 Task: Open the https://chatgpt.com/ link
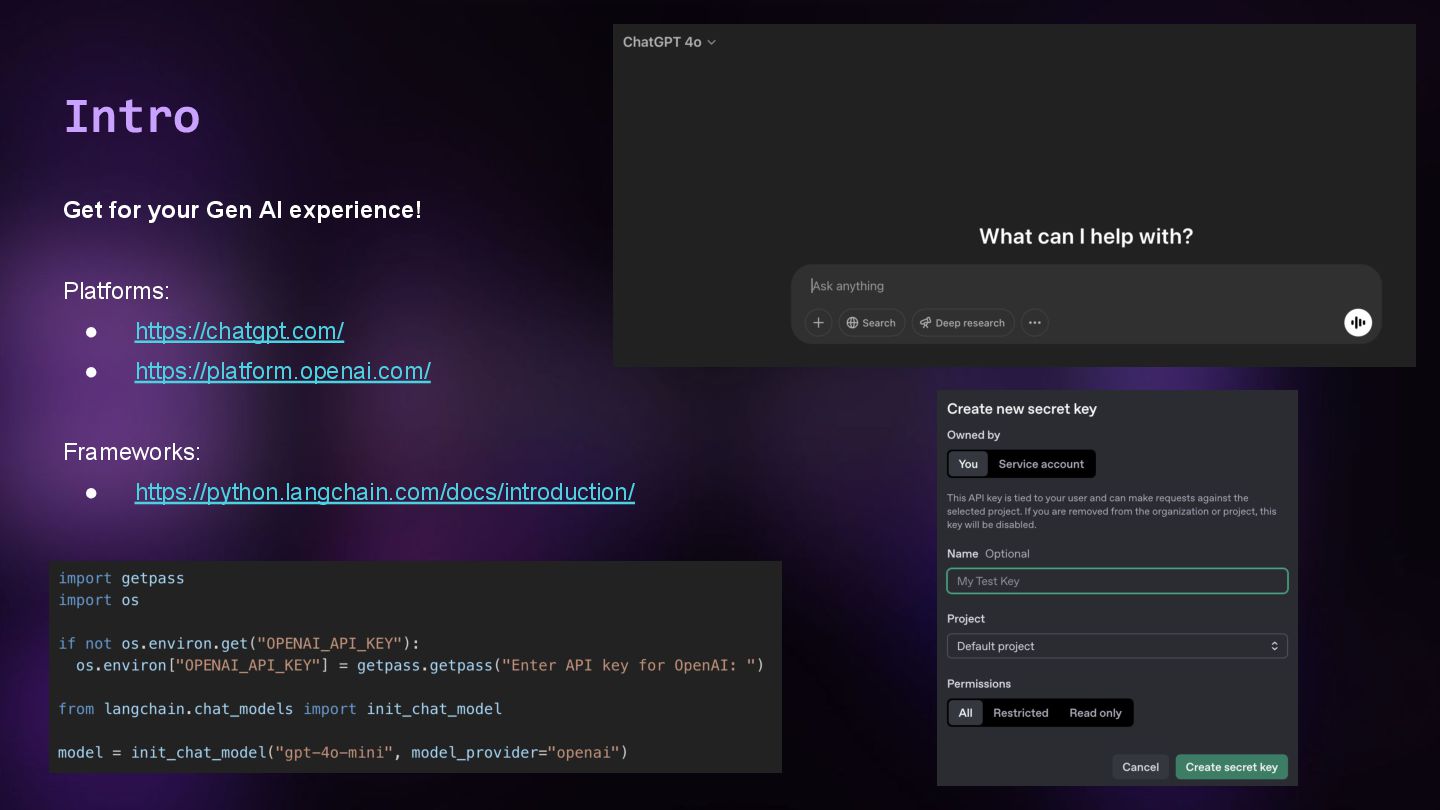pos(239,331)
